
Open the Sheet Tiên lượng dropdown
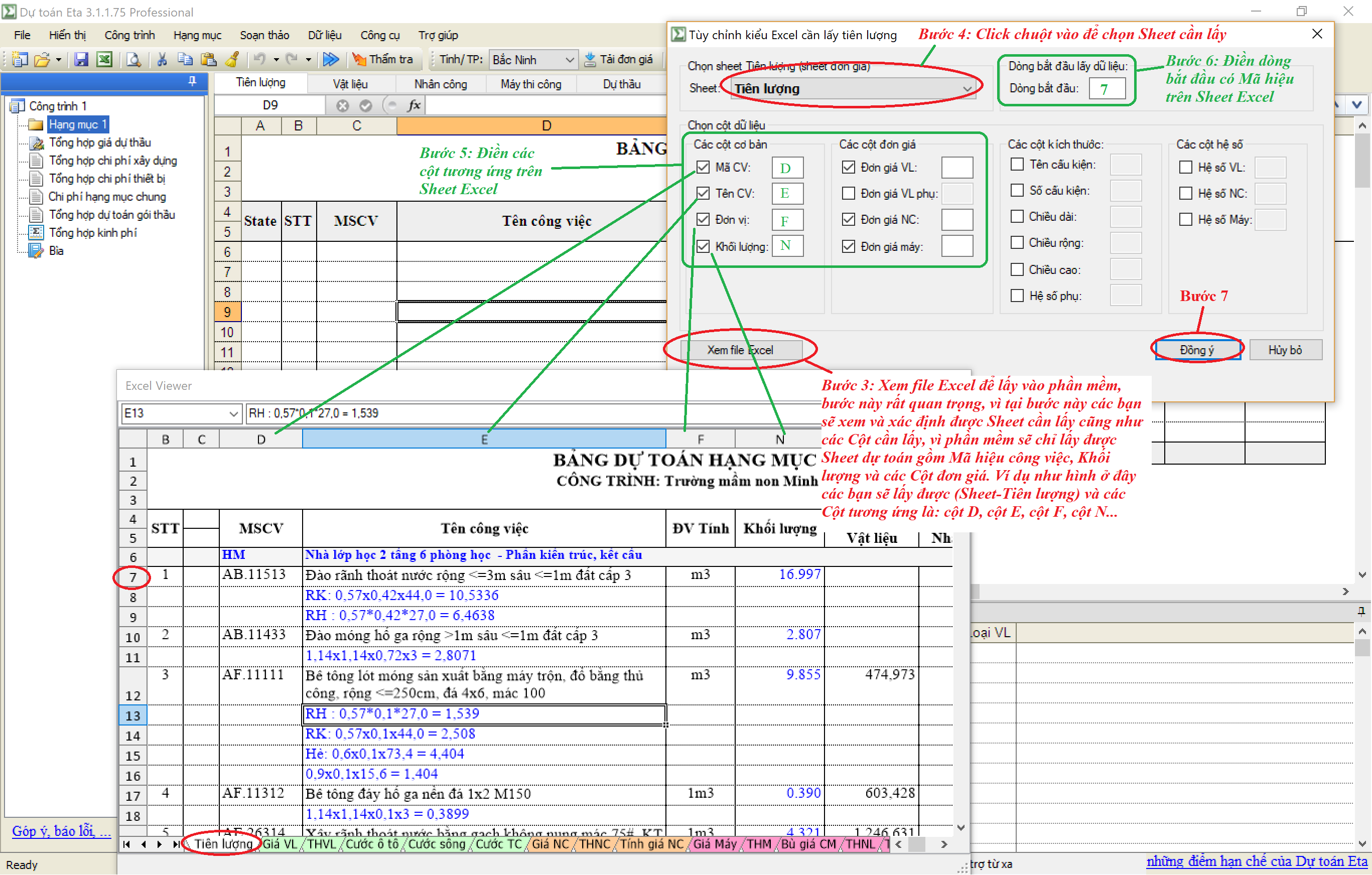click(x=967, y=88)
